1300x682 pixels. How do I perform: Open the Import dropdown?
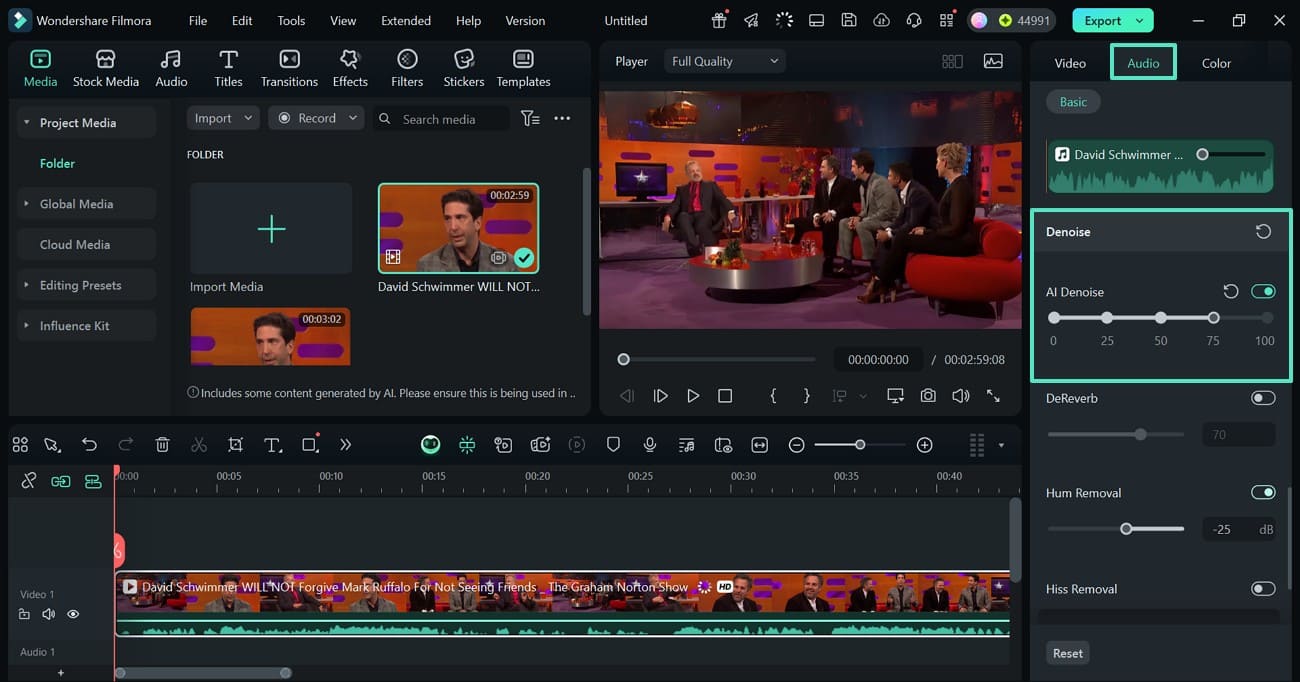pyautogui.click(x=223, y=118)
